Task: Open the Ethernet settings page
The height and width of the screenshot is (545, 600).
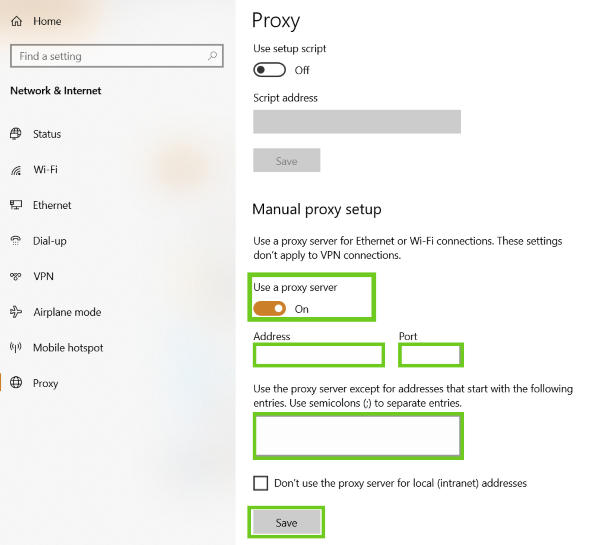Action: [x=52, y=205]
